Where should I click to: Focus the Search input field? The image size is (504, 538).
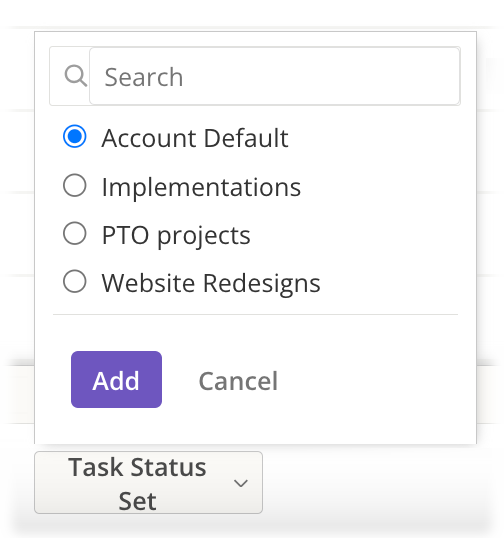click(274, 76)
